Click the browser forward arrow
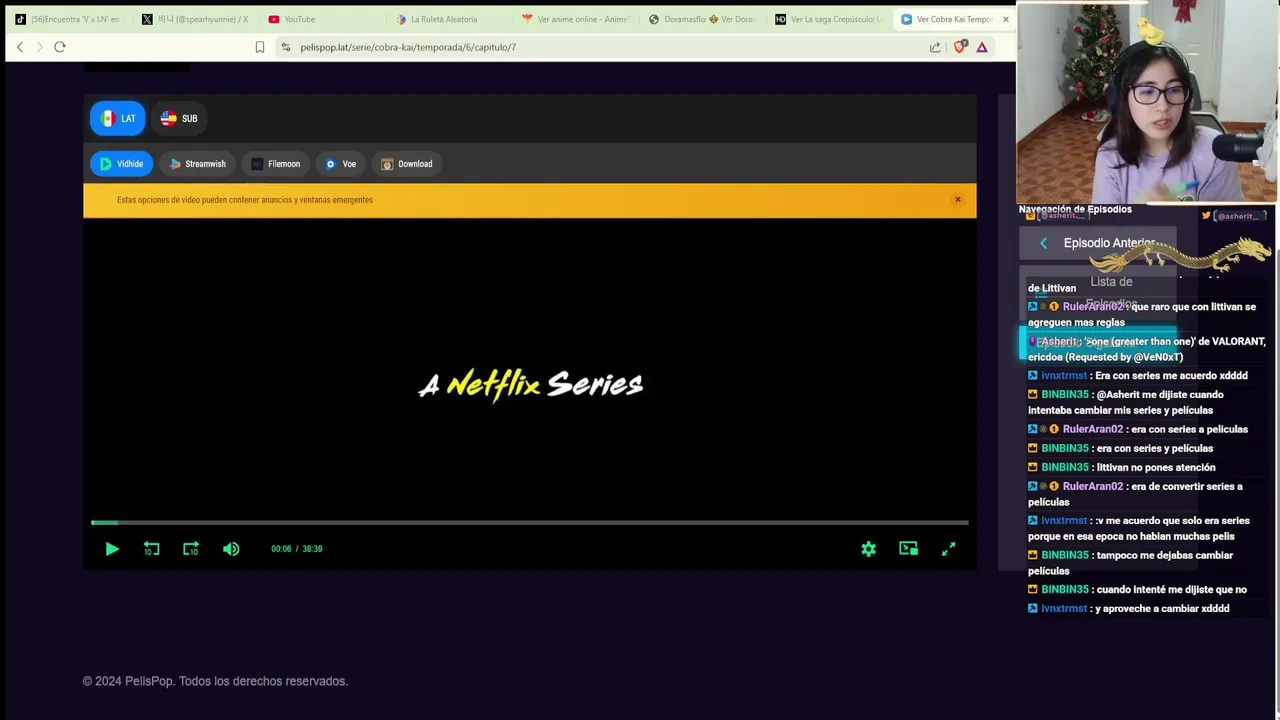 point(40,47)
